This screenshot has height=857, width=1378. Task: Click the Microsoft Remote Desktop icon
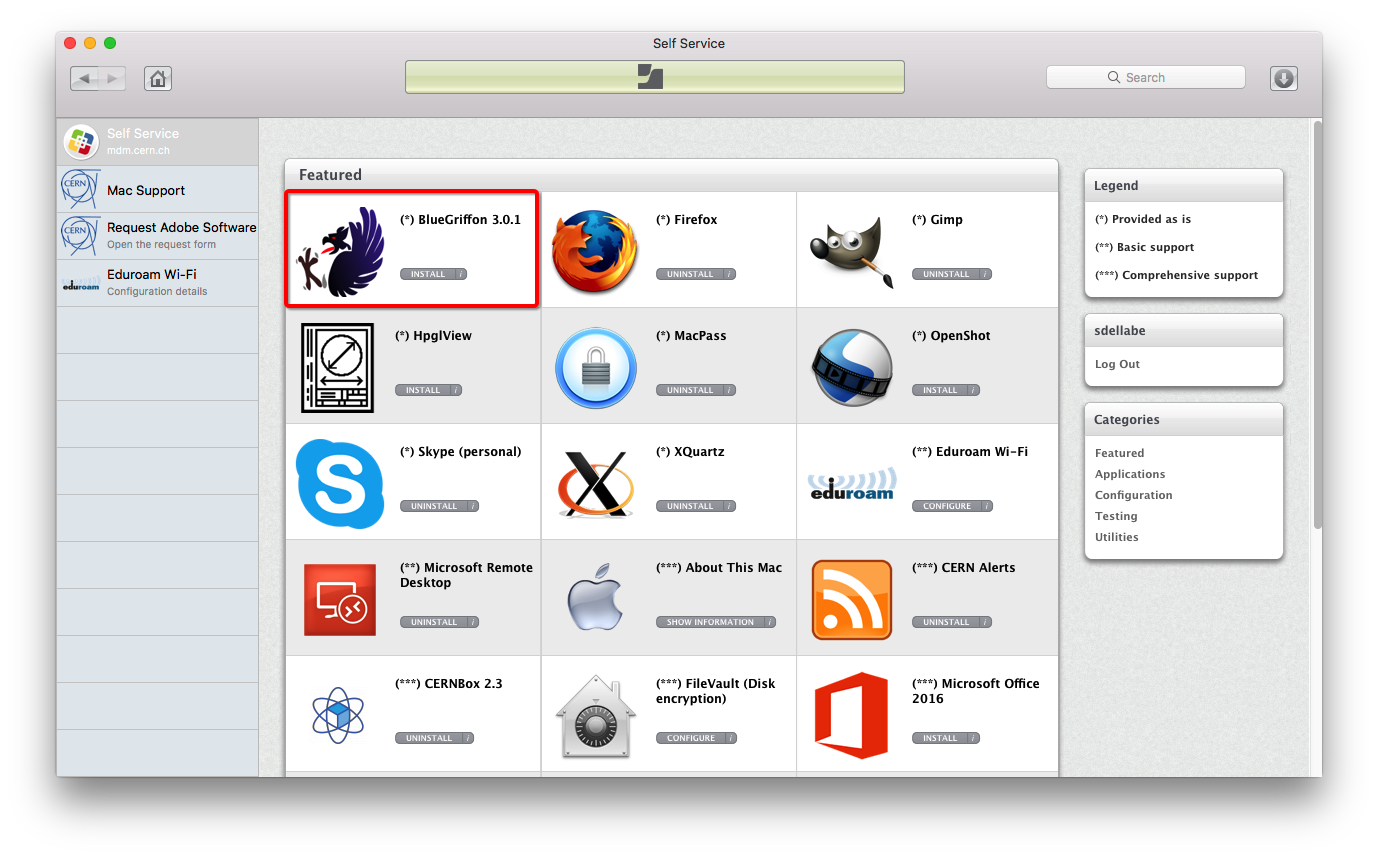[340, 600]
